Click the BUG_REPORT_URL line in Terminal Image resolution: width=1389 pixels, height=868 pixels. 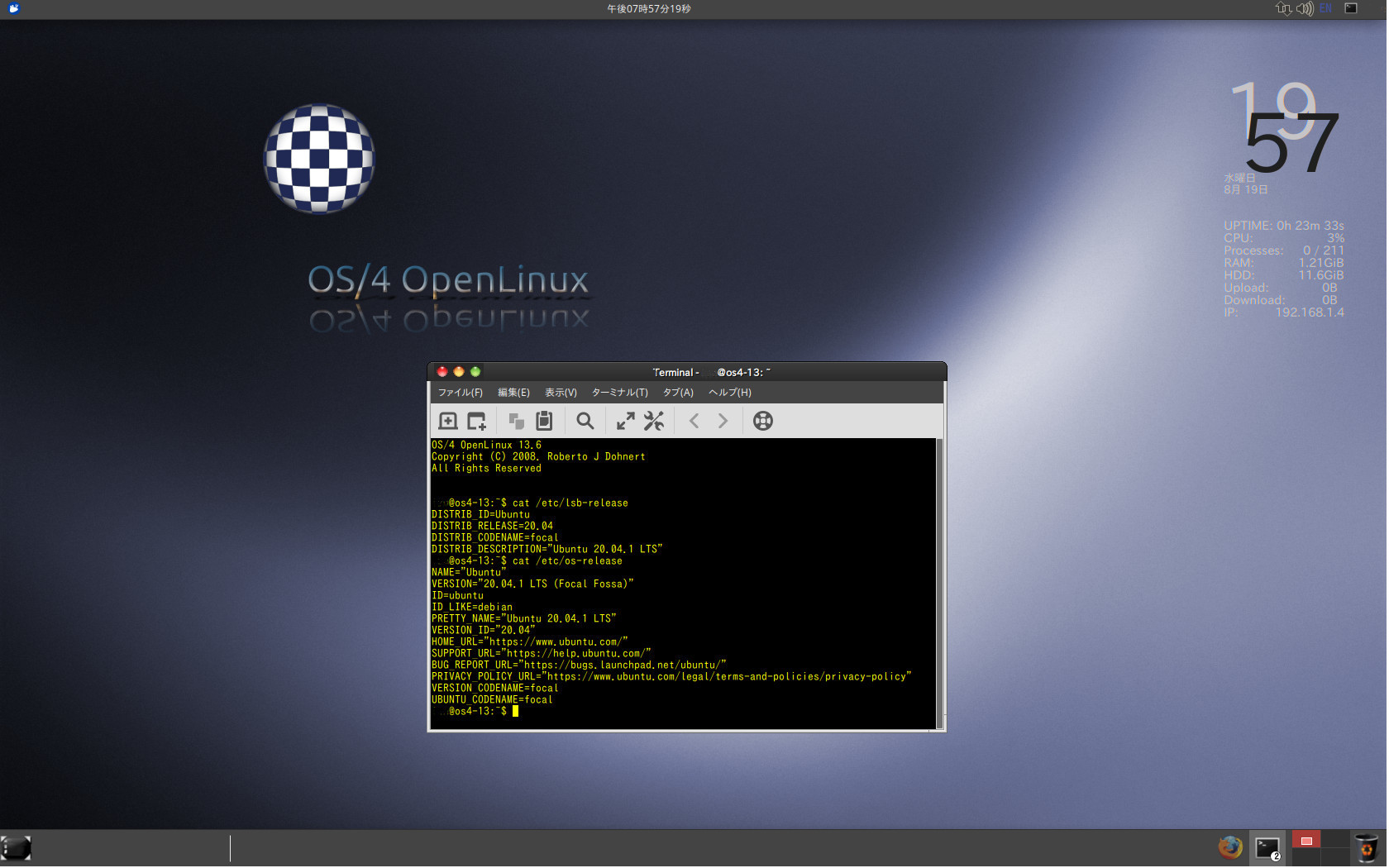580,665
